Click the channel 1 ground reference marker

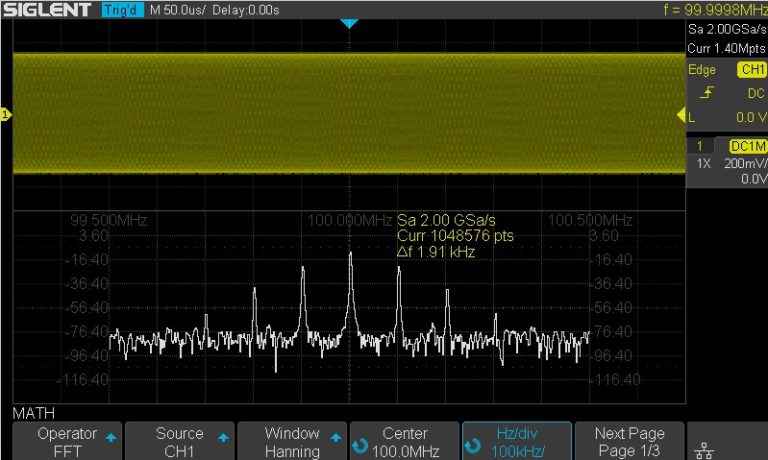[6, 116]
